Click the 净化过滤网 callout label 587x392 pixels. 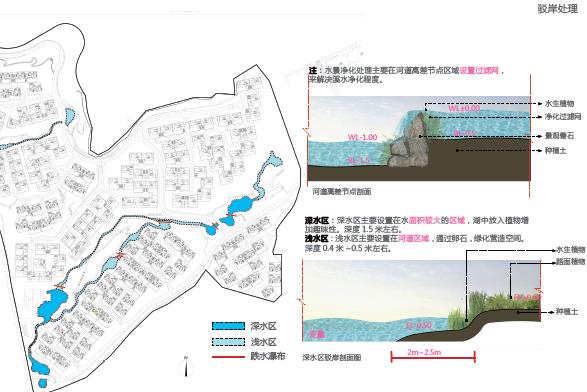click(563, 117)
